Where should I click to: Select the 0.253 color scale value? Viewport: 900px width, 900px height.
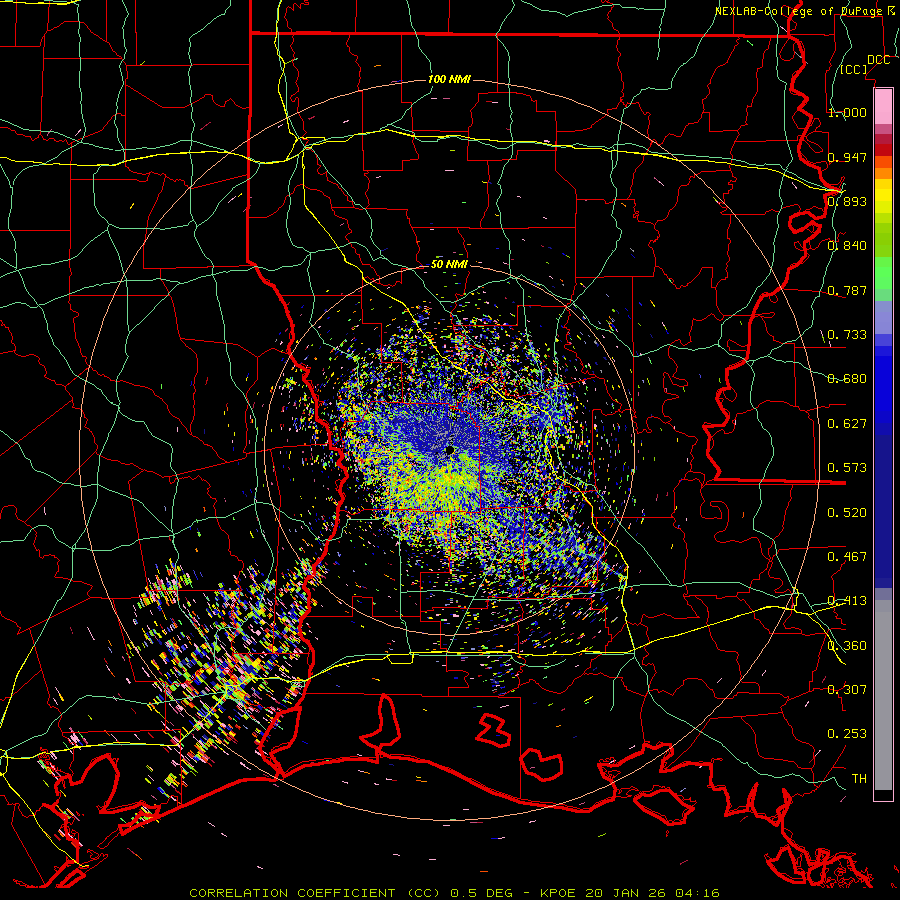point(847,734)
